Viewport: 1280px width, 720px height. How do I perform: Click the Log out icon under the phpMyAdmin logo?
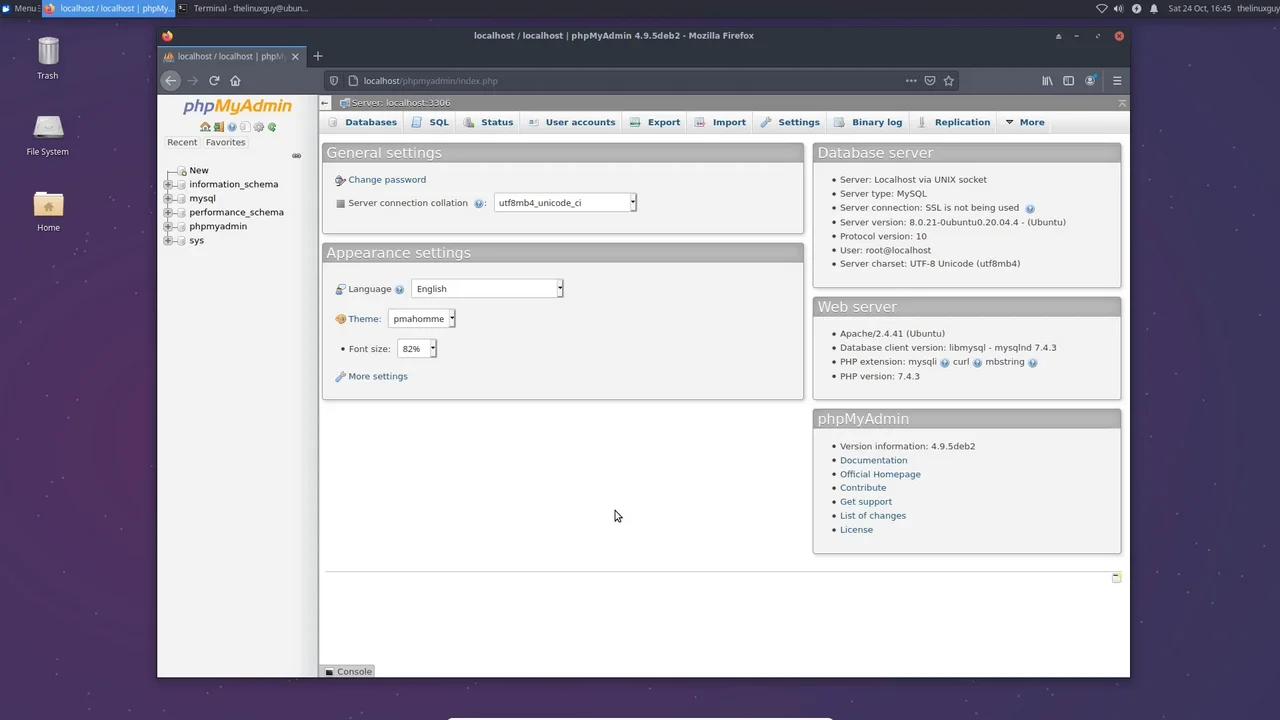218,127
